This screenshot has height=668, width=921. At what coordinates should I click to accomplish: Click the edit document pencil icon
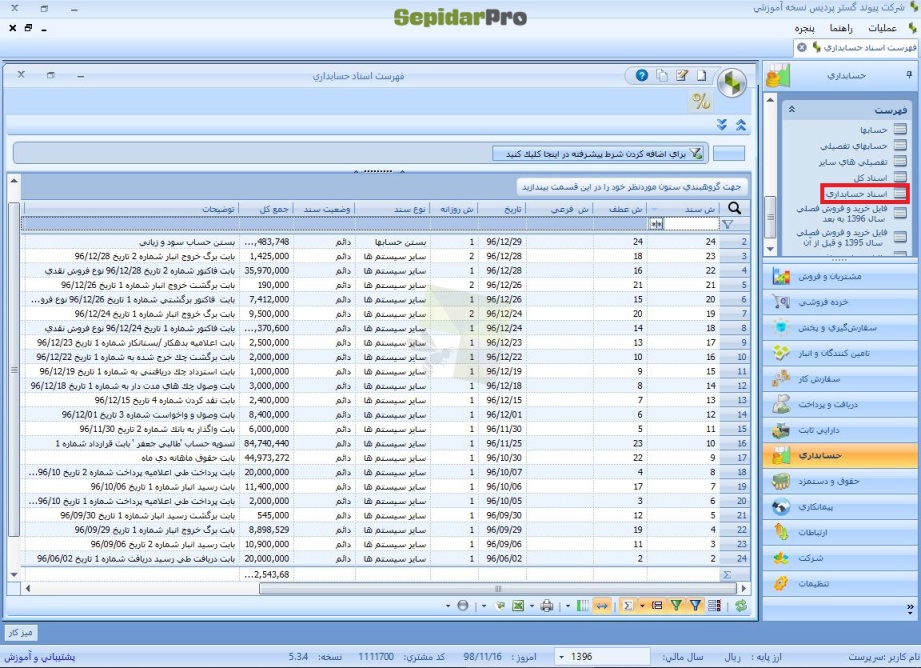682,75
